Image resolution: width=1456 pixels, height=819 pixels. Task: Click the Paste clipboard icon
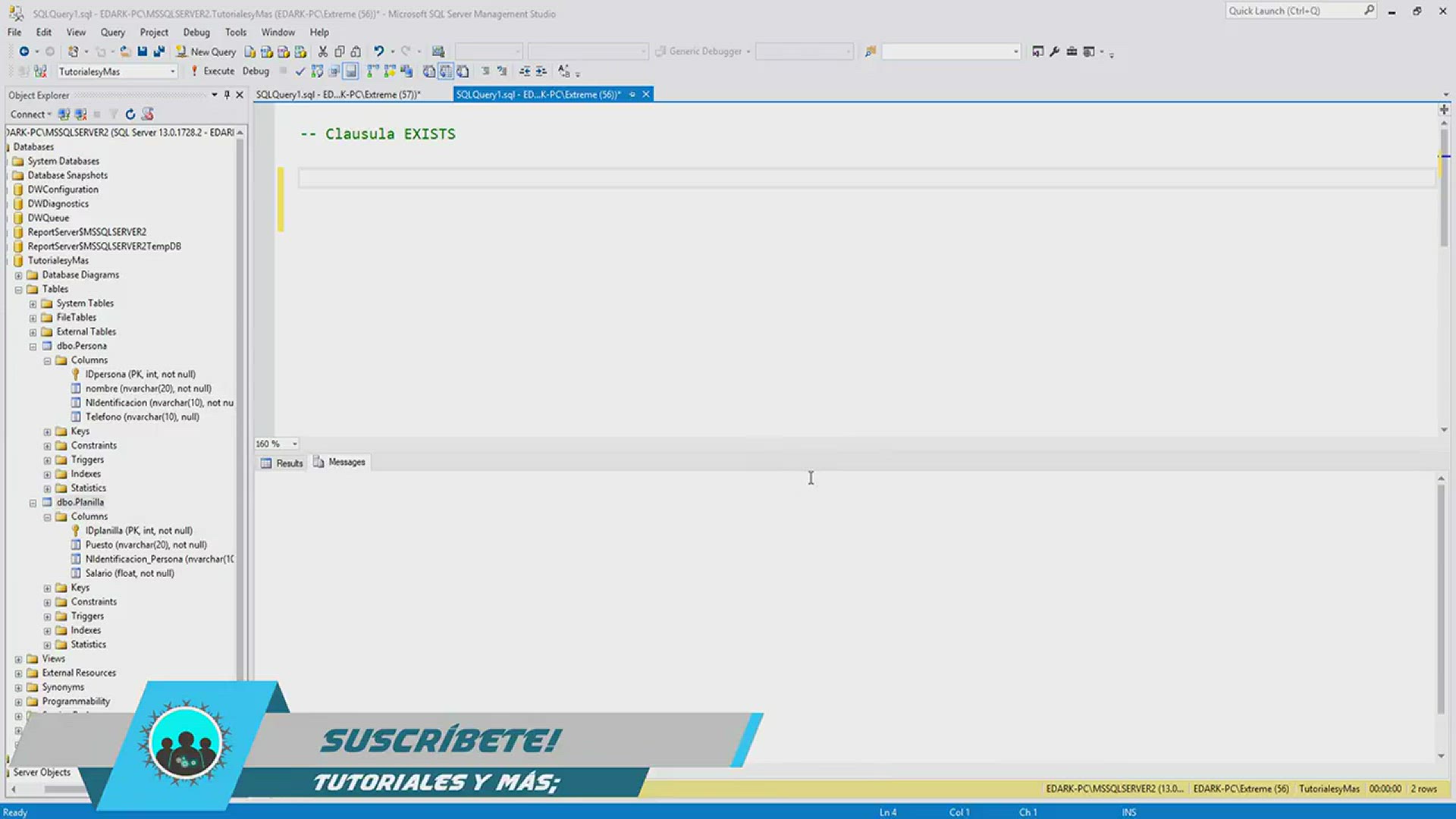pyautogui.click(x=356, y=52)
